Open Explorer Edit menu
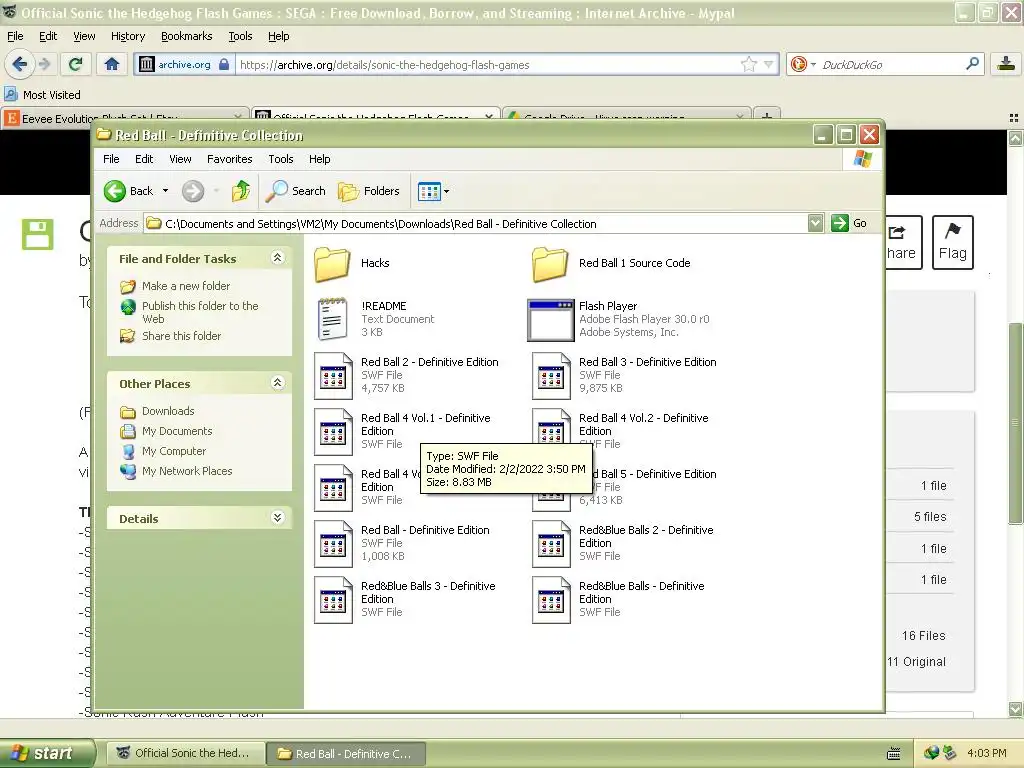 click(144, 159)
